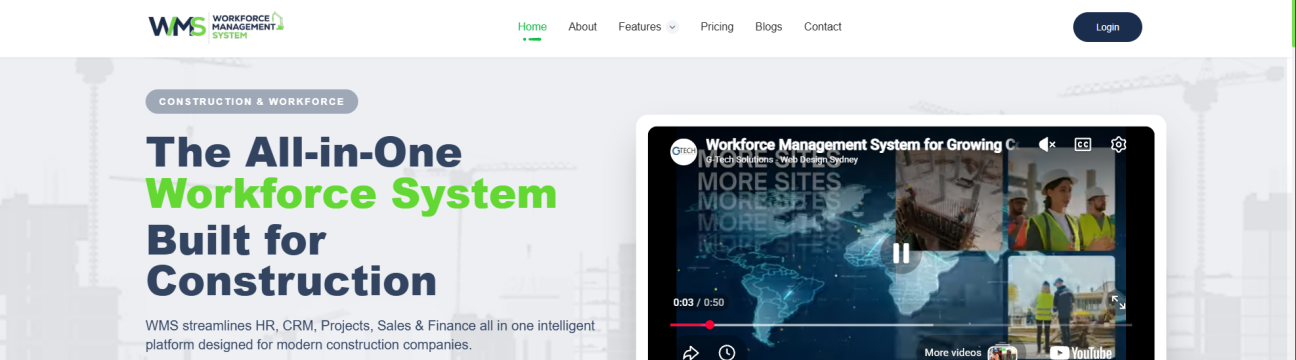This screenshot has width=1296, height=360.
Task: Open the Features menu item
Action: [640, 27]
